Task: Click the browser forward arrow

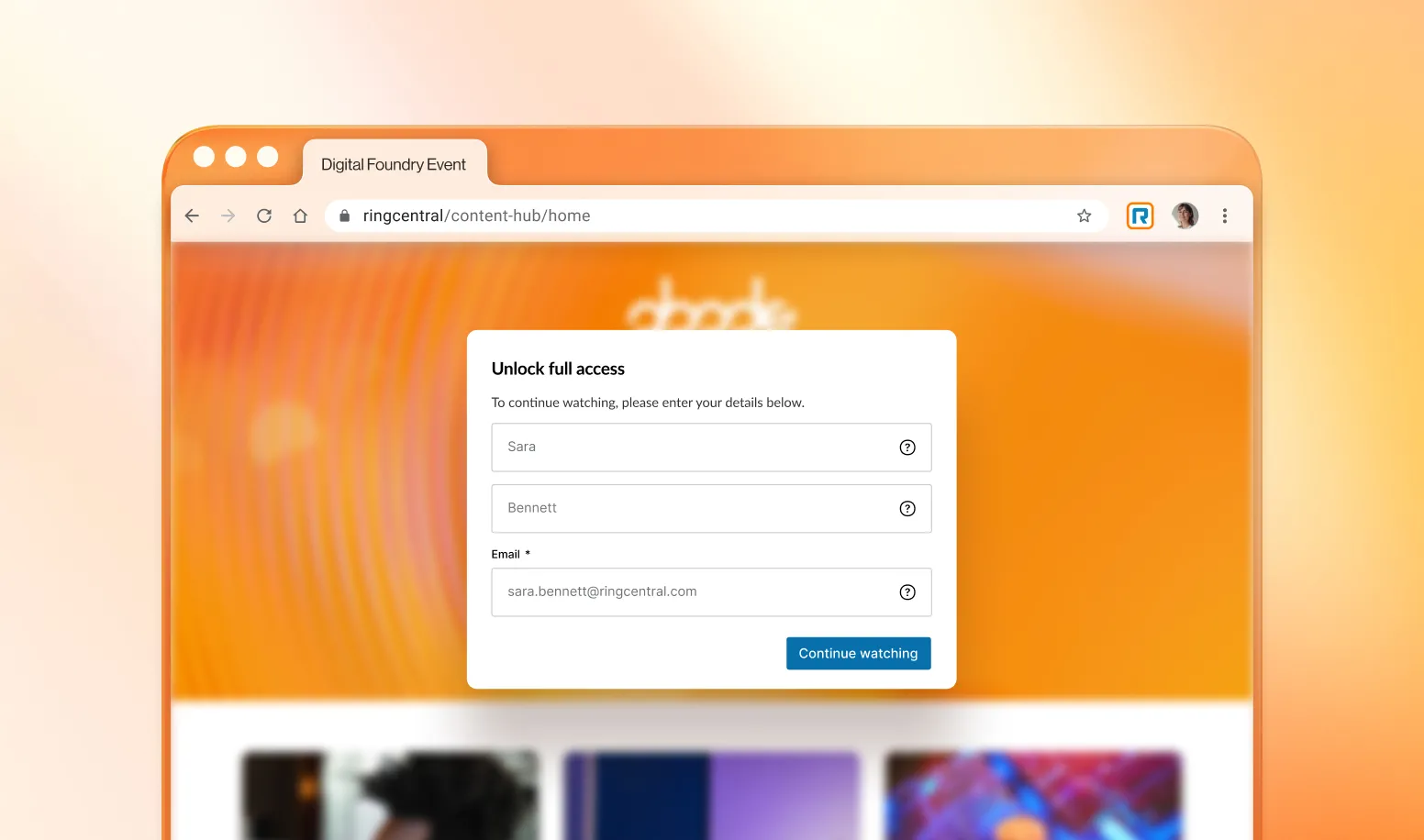Action: point(228,216)
